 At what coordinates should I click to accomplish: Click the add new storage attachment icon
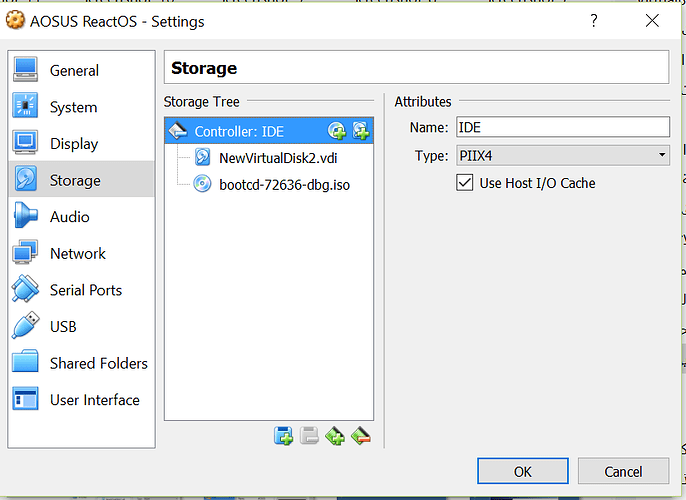coord(284,435)
